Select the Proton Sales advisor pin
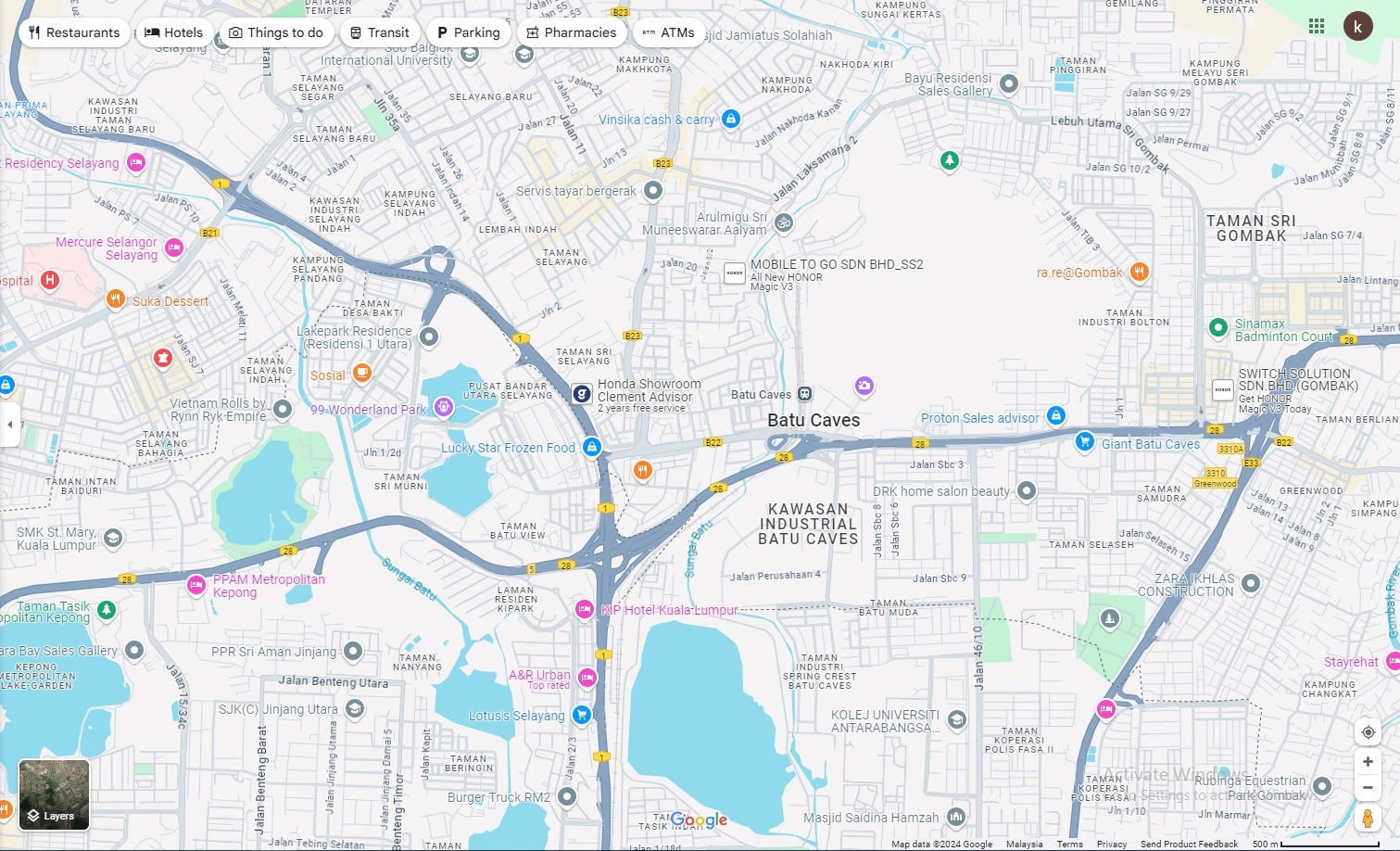The image size is (1400, 851). [x=1056, y=415]
